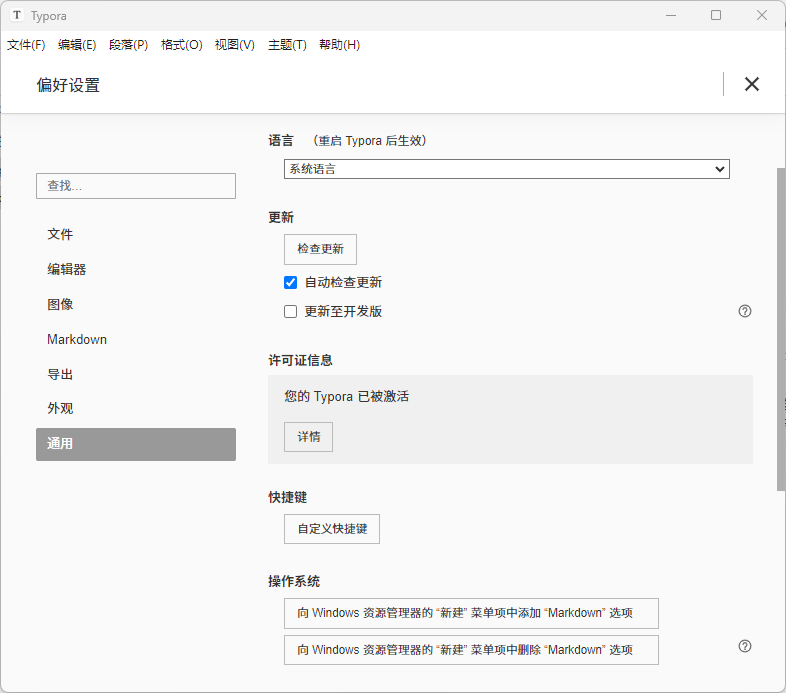Image resolution: width=786 pixels, height=693 pixels.
Task: Open 自定义快捷键
Action: coord(332,529)
